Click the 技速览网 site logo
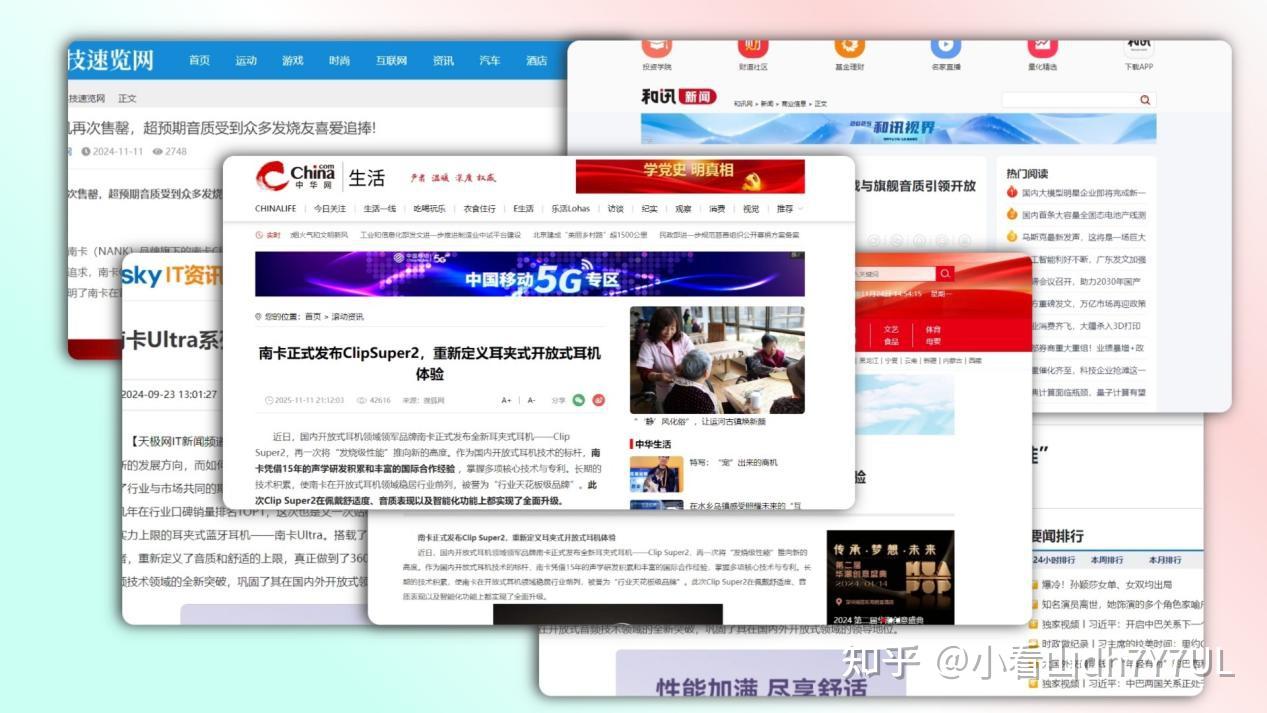The height and width of the screenshot is (713, 1267). 110,60
